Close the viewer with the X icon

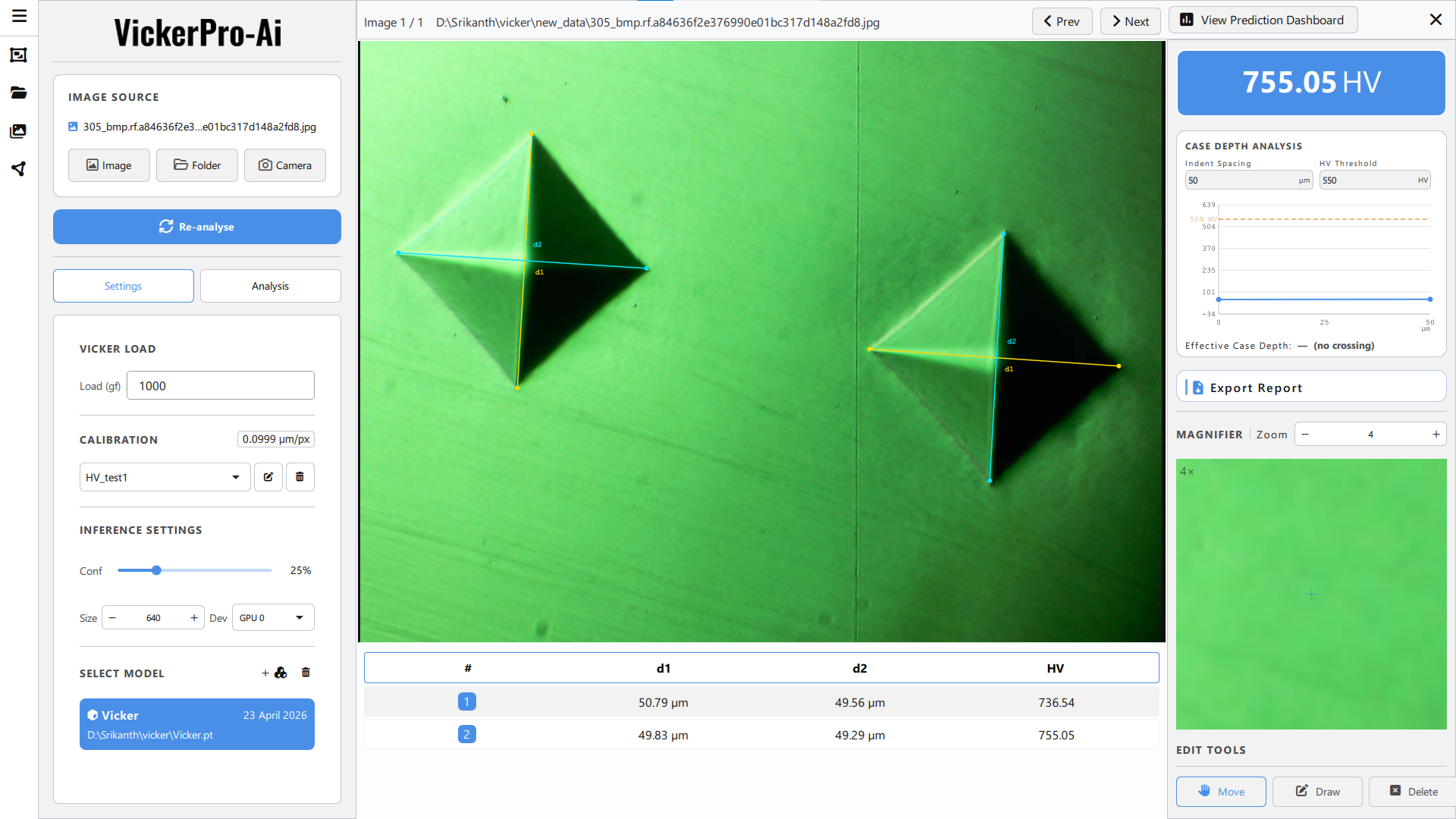click(x=1436, y=20)
